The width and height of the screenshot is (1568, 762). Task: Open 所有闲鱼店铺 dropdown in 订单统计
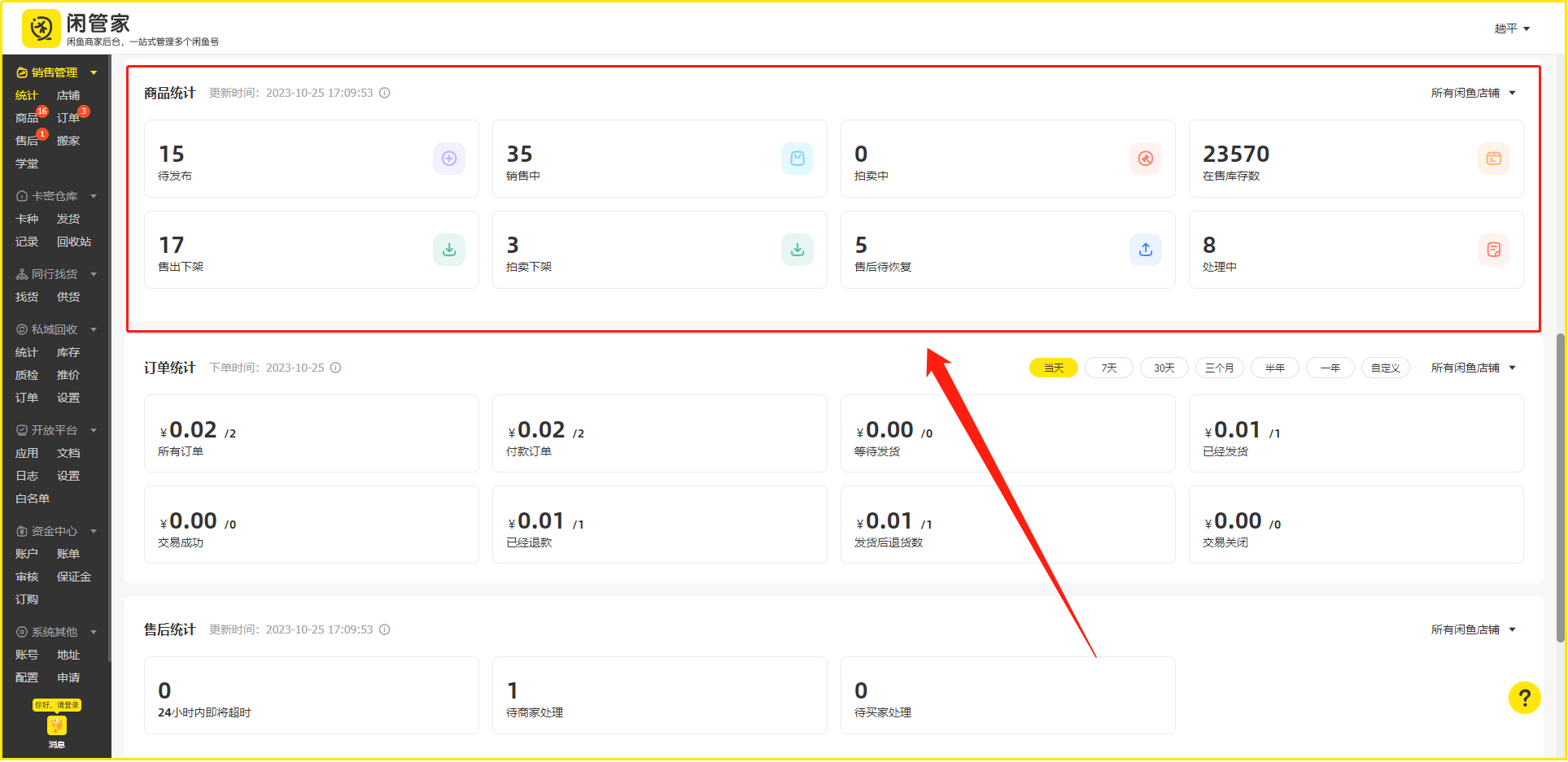pos(1473,368)
